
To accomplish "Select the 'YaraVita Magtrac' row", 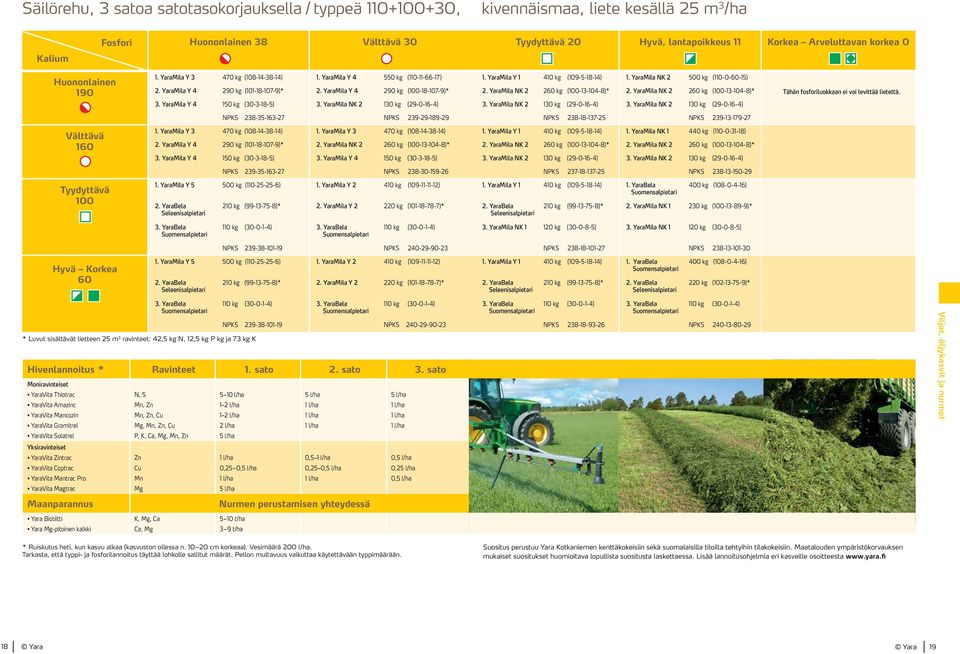I will pyautogui.click(x=245, y=489).
